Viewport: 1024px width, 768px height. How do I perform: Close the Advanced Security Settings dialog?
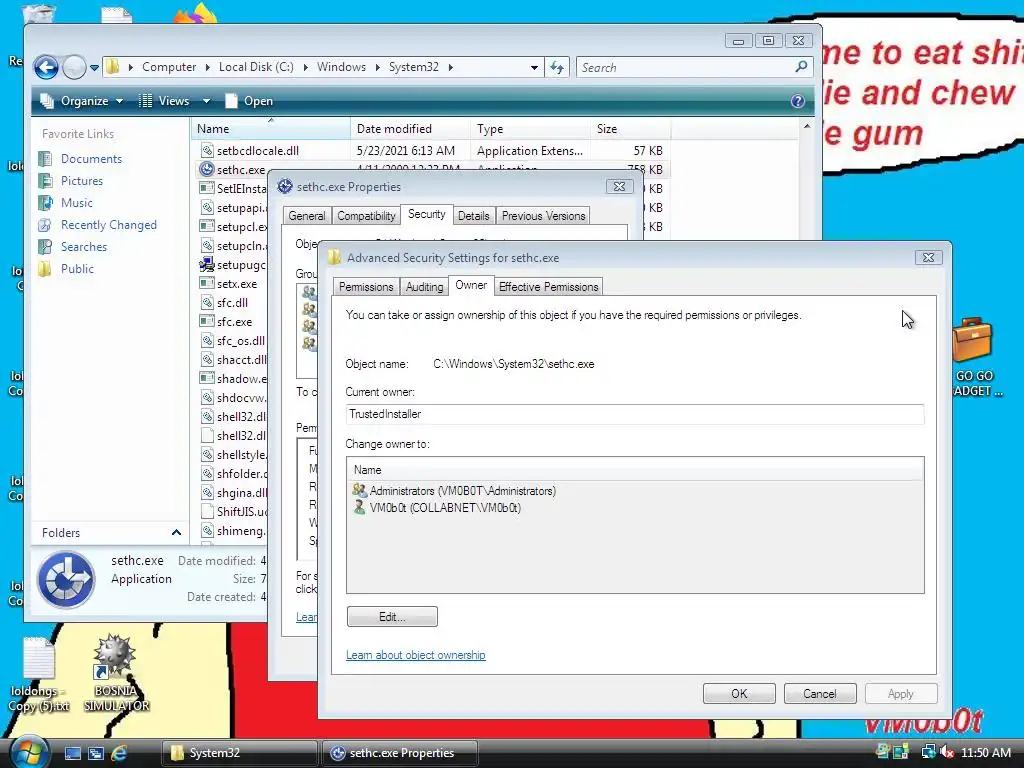pyautogui.click(x=928, y=257)
